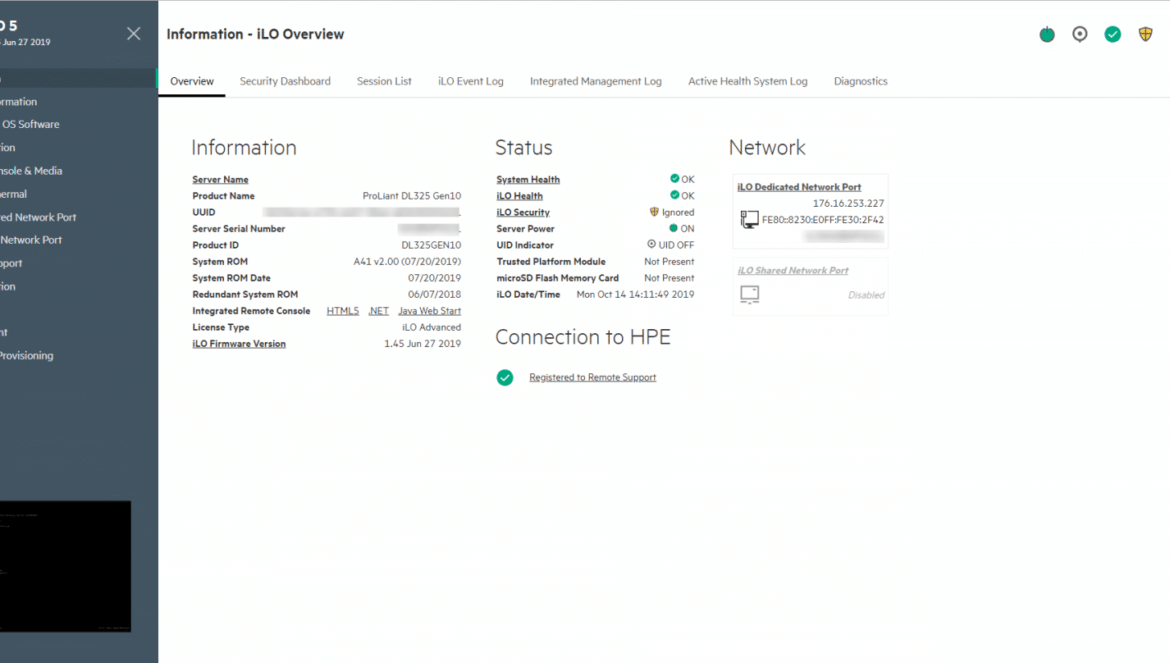The image size is (1170, 663).
Task: Click green check icon beside Registered to Remote Support
Action: click(x=505, y=377)
